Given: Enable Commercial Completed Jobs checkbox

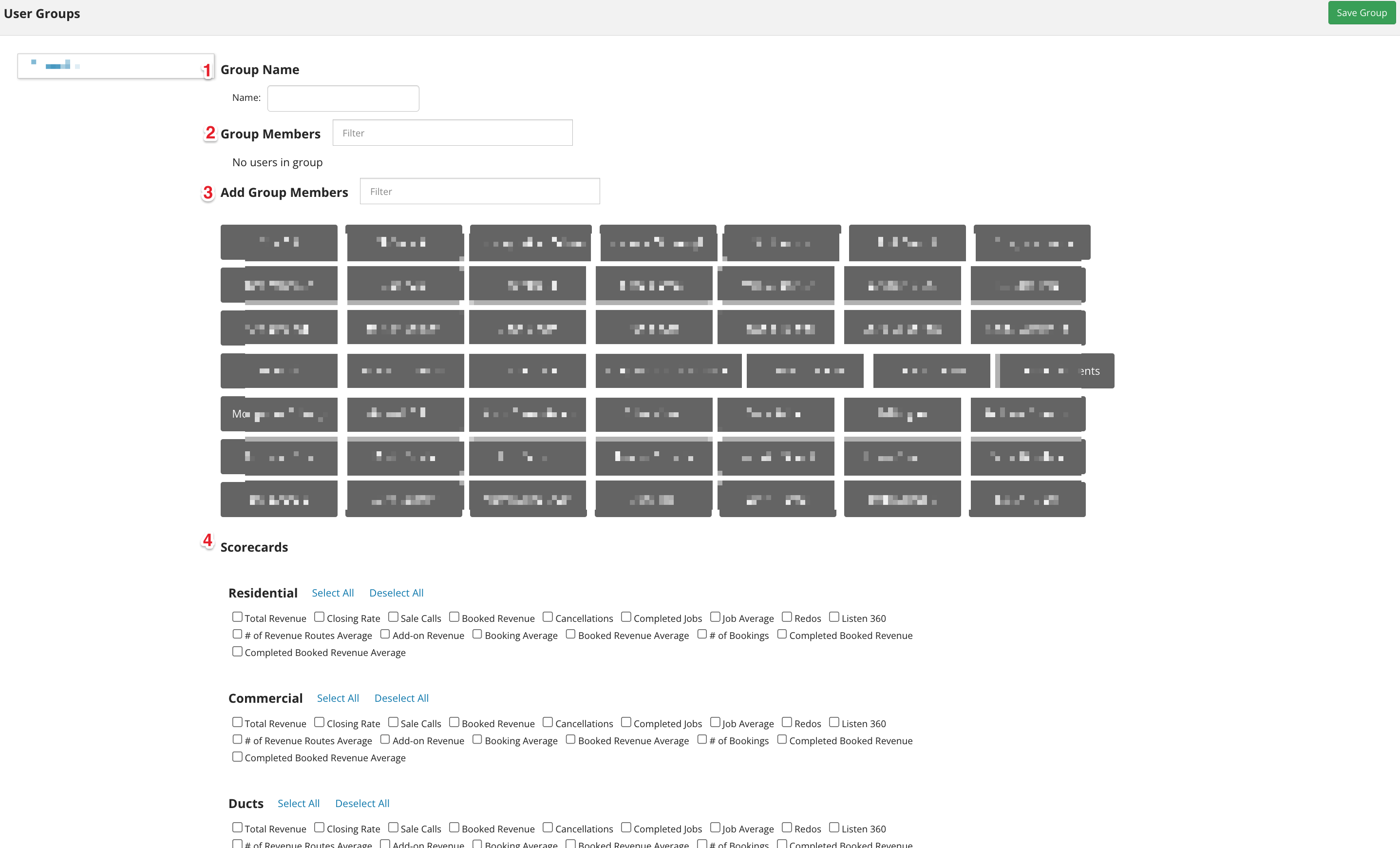Looking at the screenshot, I should 626,722.
